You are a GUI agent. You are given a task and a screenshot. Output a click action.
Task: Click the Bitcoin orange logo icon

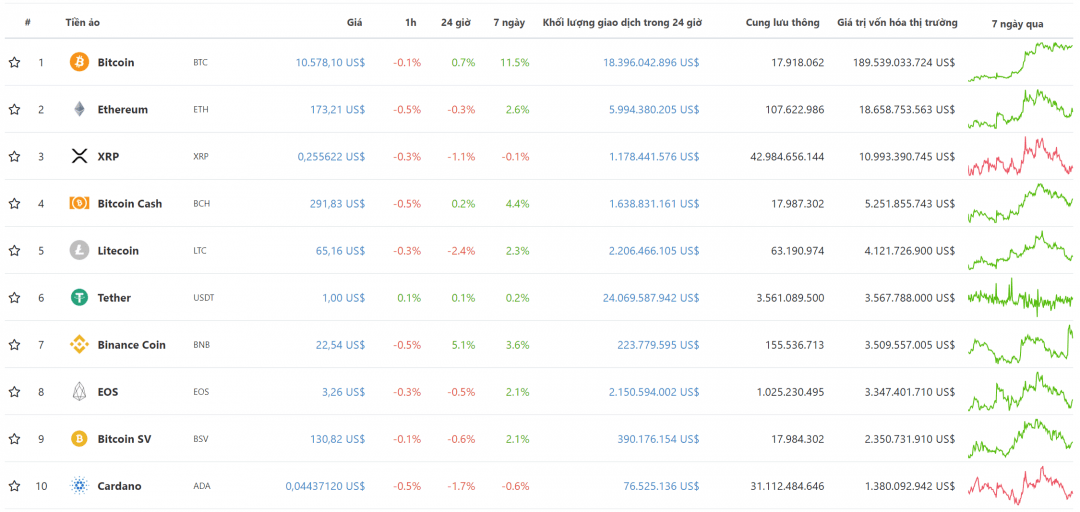79,62
